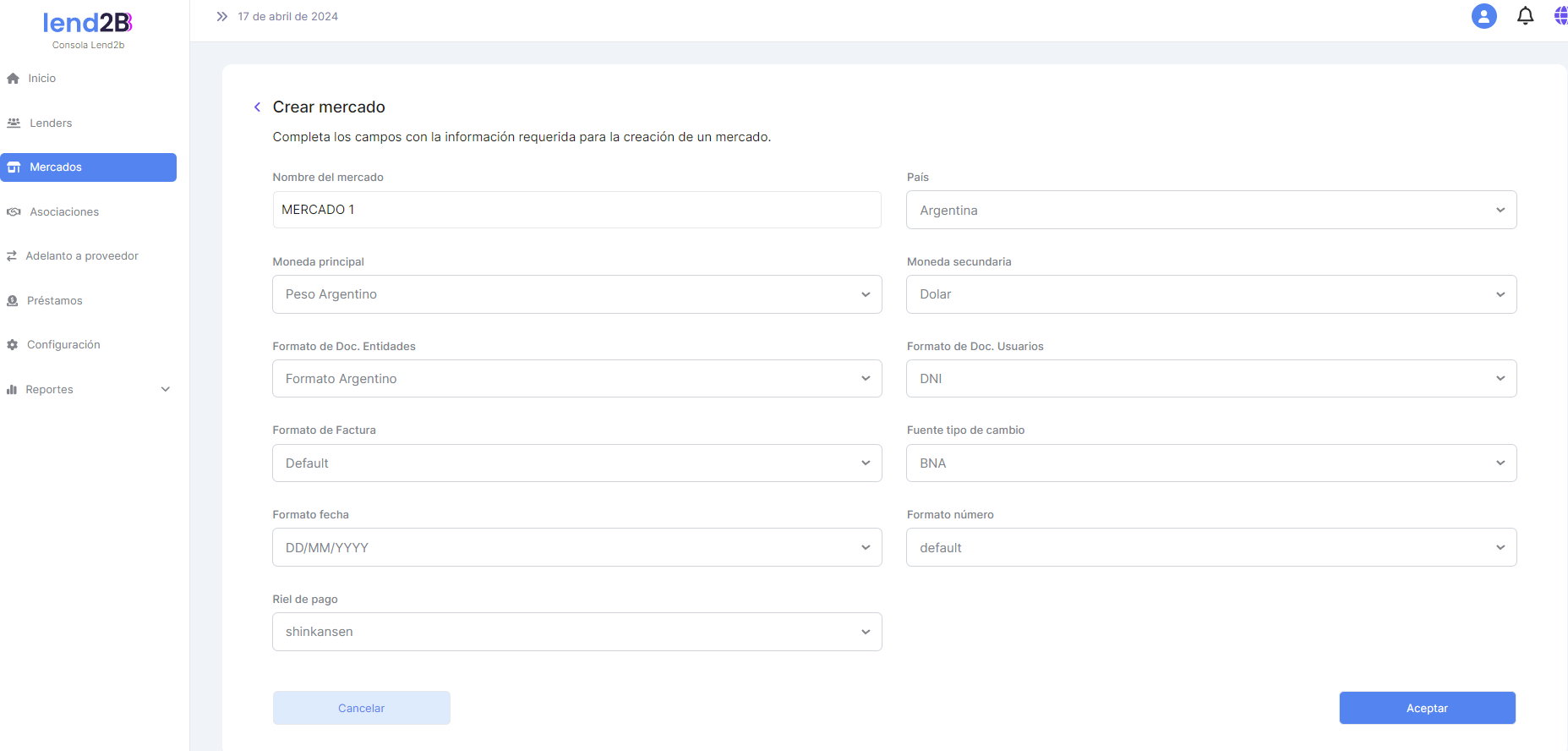Click the lend2B logo

[x=88, y=24]
